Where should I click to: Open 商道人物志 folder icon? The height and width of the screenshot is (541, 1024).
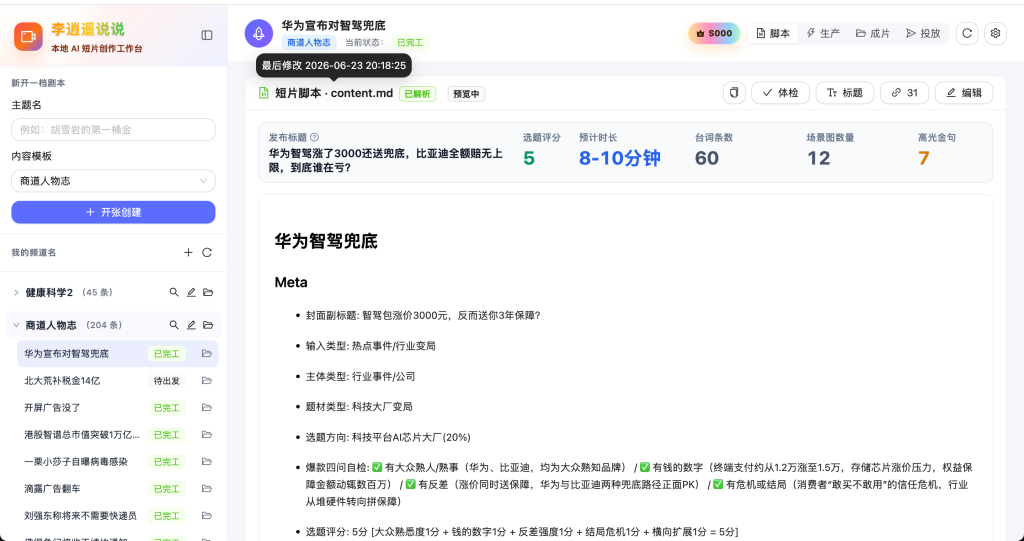coord(208,325)
